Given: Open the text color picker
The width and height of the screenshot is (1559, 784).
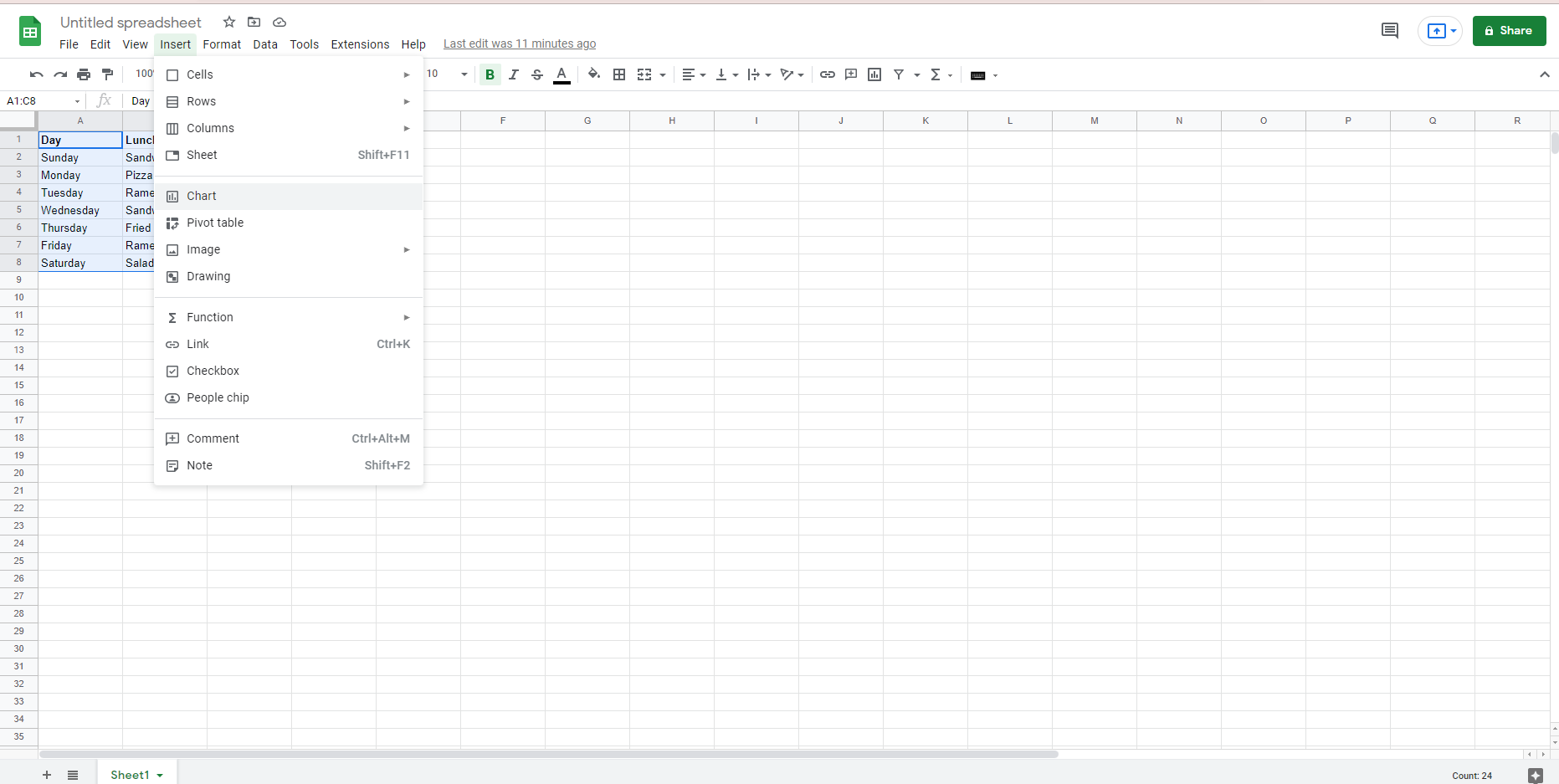Looking at the screenshot, I should 562,74.
